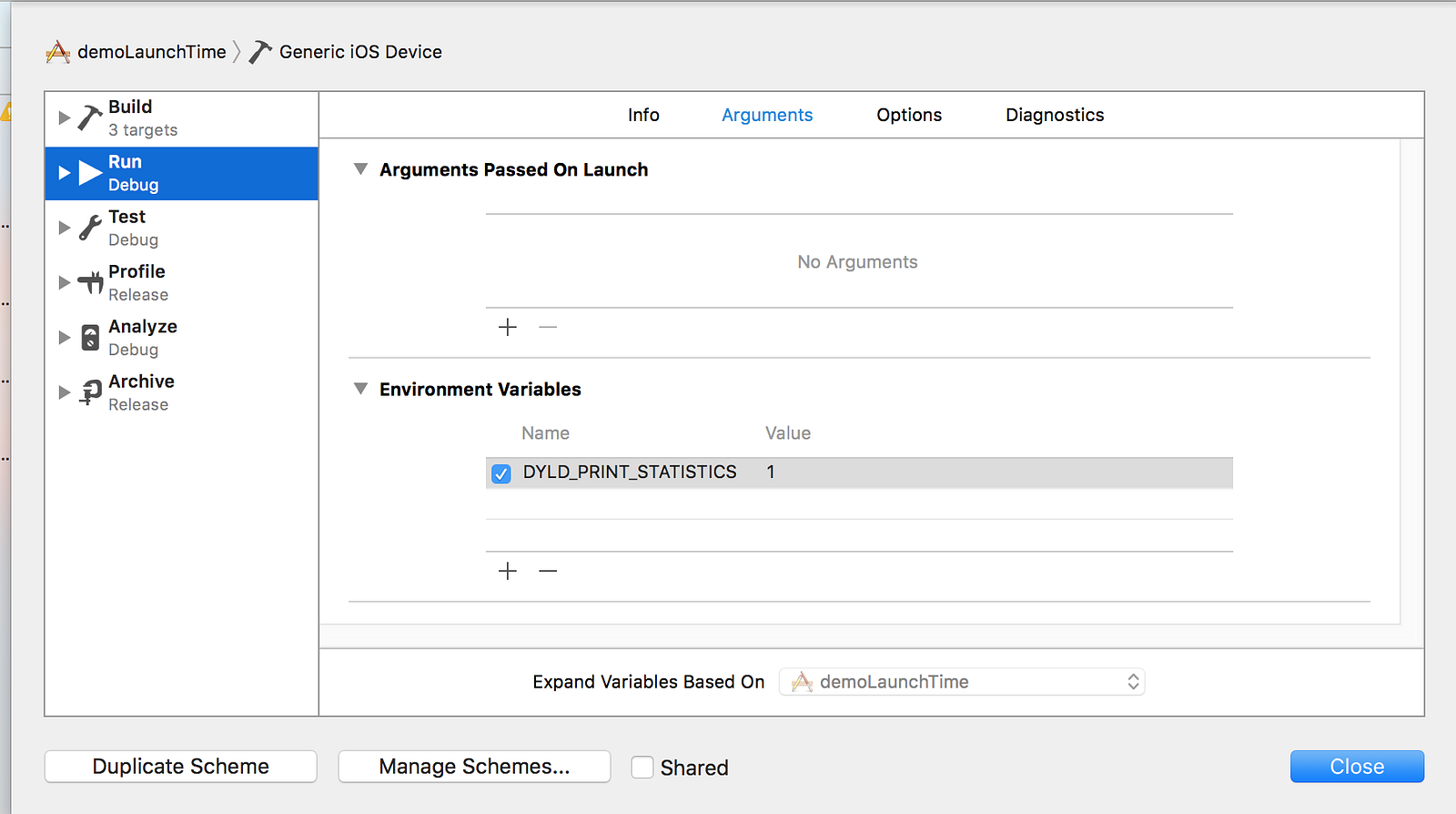This screenshot has height=814, width=1456.
Task: Click the Test wrench icon
Action: [89, 228]
